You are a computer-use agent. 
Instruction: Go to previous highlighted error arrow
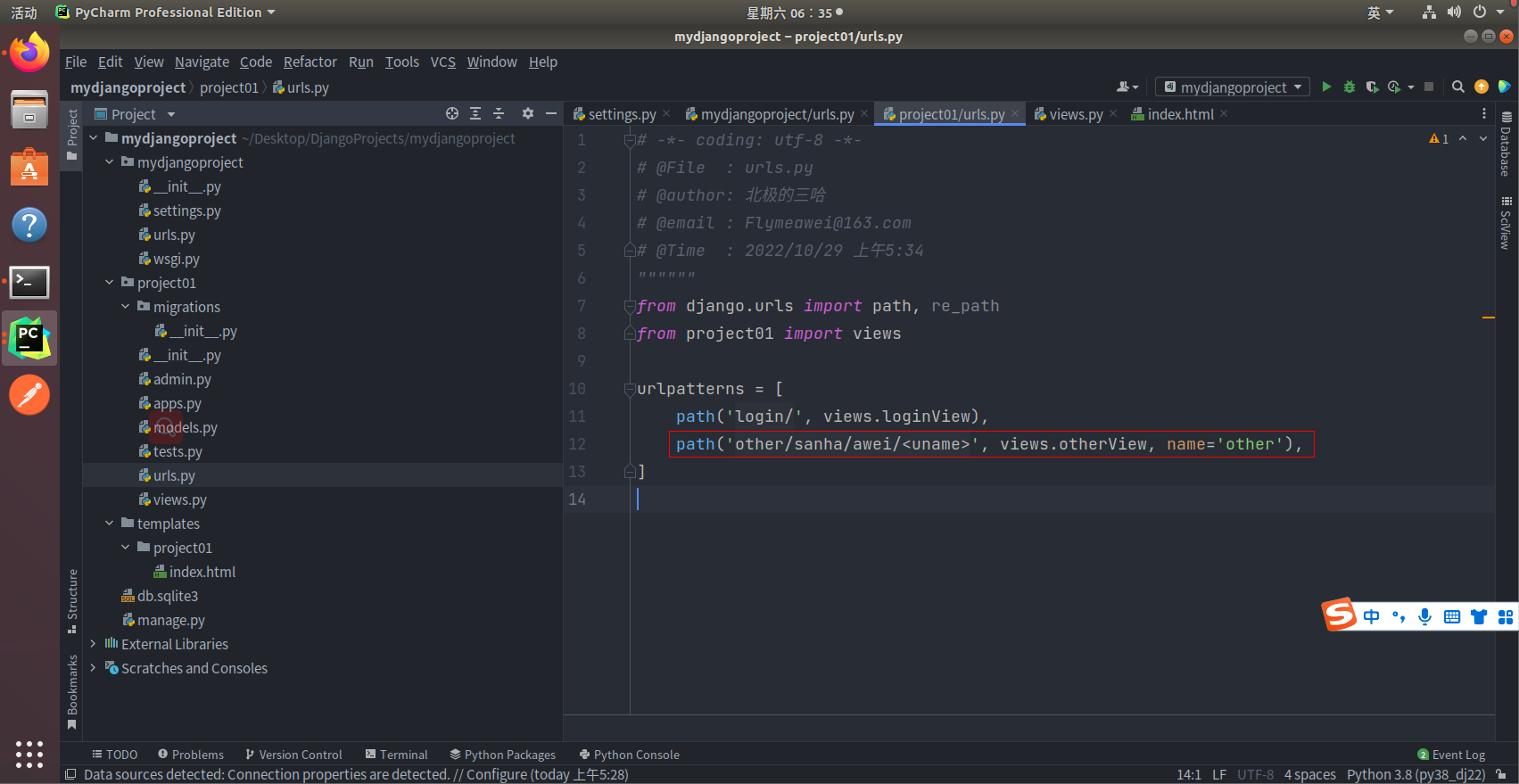tap(1463, 139)
